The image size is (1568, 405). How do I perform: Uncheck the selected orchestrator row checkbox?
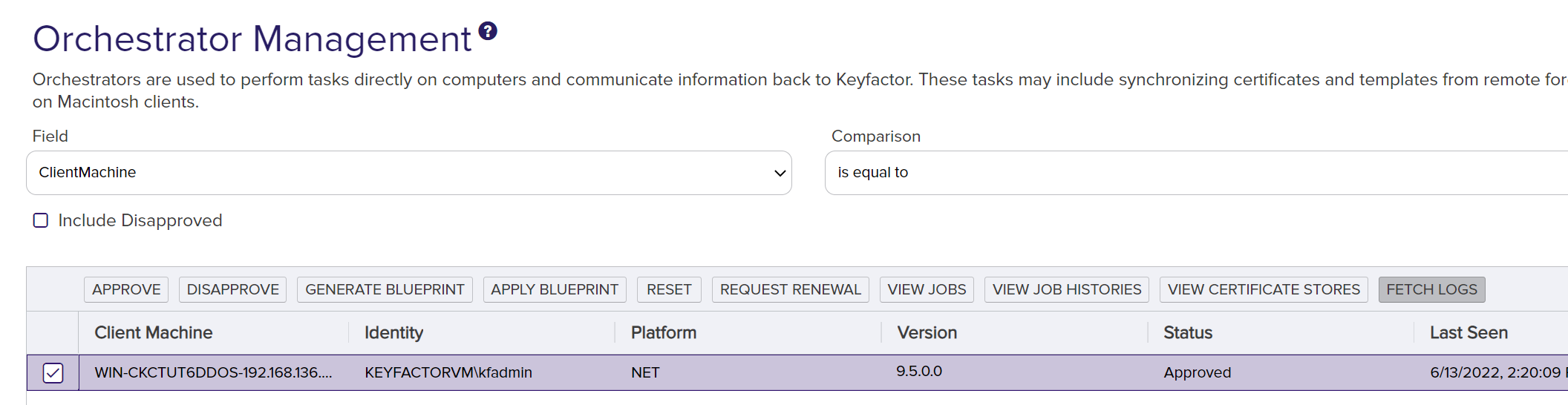[x=53, y=372]
